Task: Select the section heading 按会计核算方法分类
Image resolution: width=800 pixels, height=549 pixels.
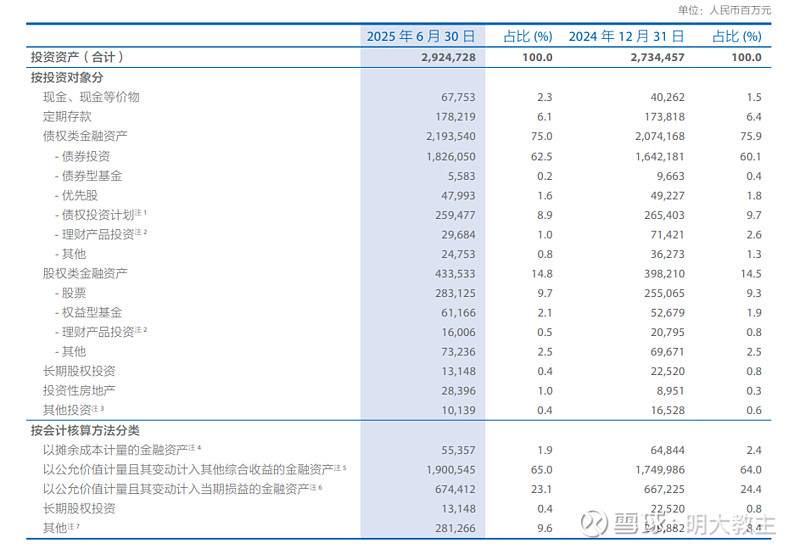Action: point(85,430)
